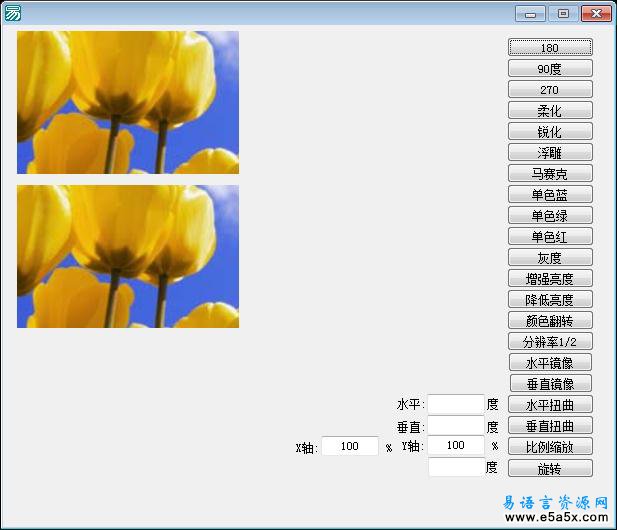Click the 单色蓝 button
The width and height of the screenshot is (617, 530).
tap(550, 194)
